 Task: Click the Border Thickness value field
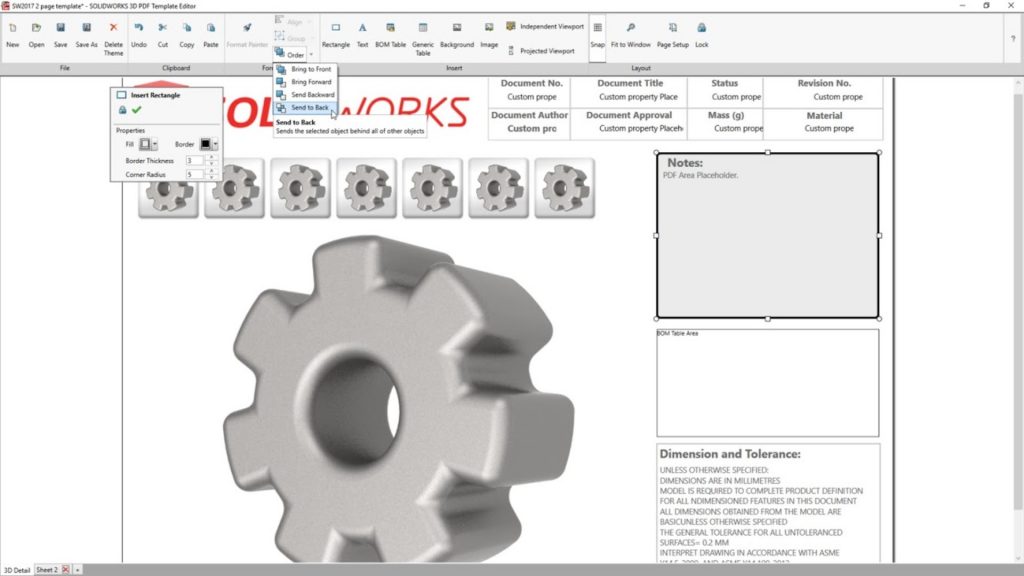pyautogui.click(x=195, y=161)
